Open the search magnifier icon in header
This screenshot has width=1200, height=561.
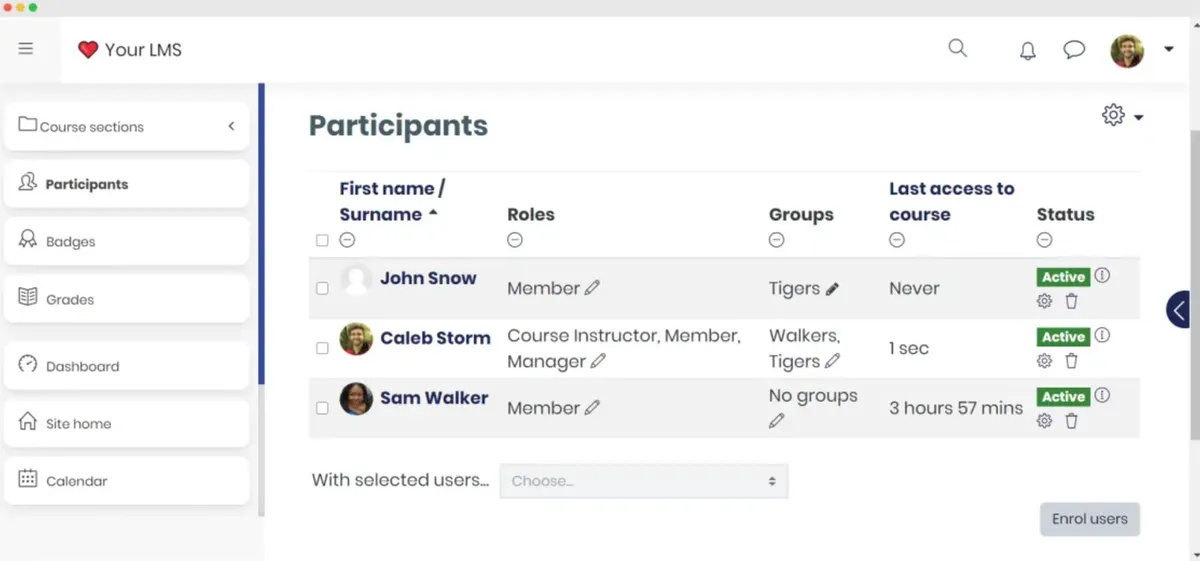point(957,48)
